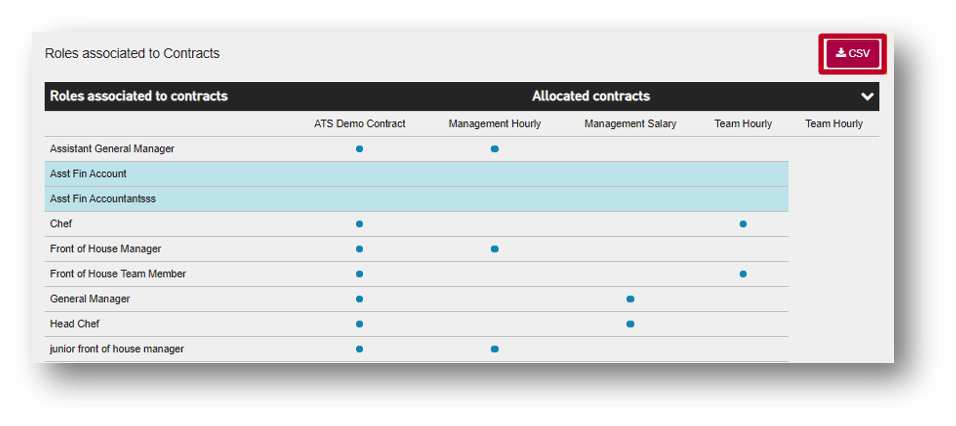Click the ATS Demo Contract dot for Chef
The width and height of the screenshot is (956, 426).
[359, 224]
